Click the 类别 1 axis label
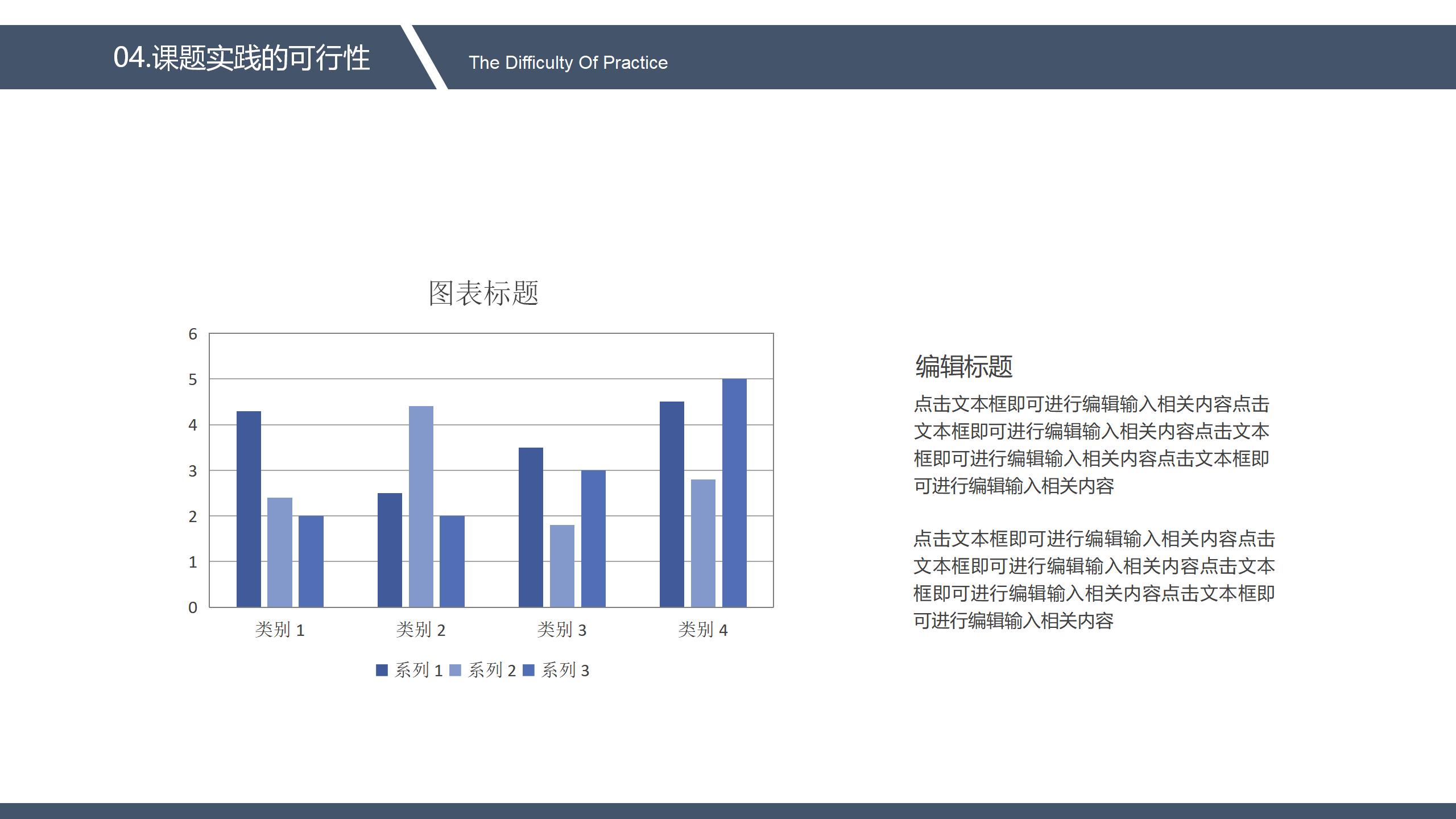 point(280,630)
